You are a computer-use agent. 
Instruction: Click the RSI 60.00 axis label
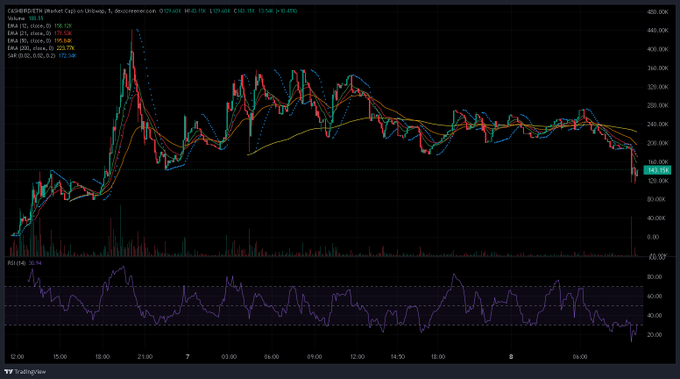click(x=654, y=296)
